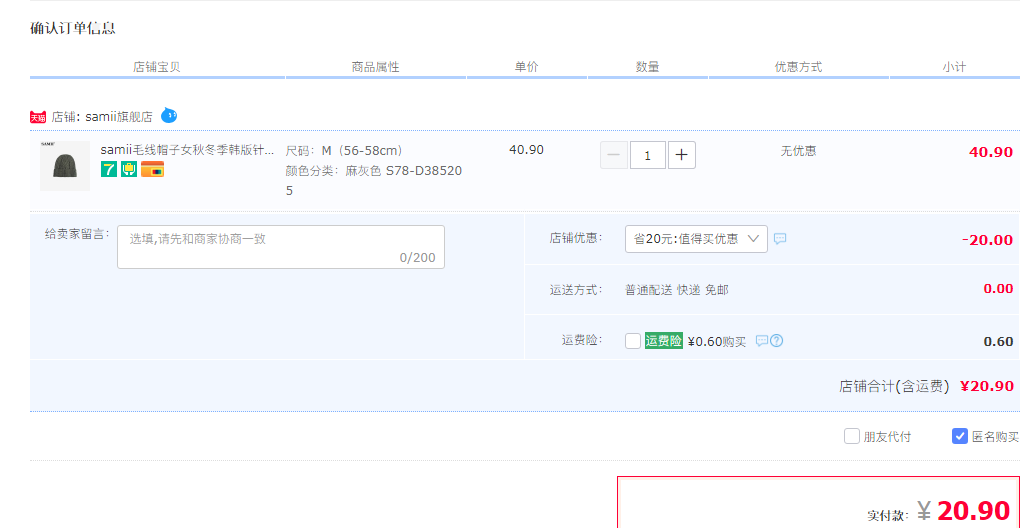Click the 实付款 ¥20.90 amount

(963, 511)
